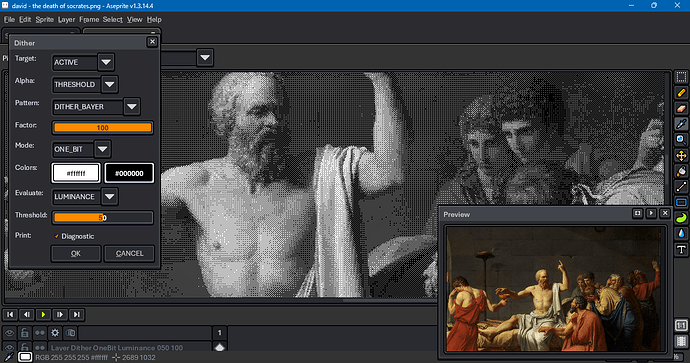Image resolution: width=690 pixels, height=363 pixels.
Task: Click the CANCEL button in Dither dialog
Action: pos(129,253)
